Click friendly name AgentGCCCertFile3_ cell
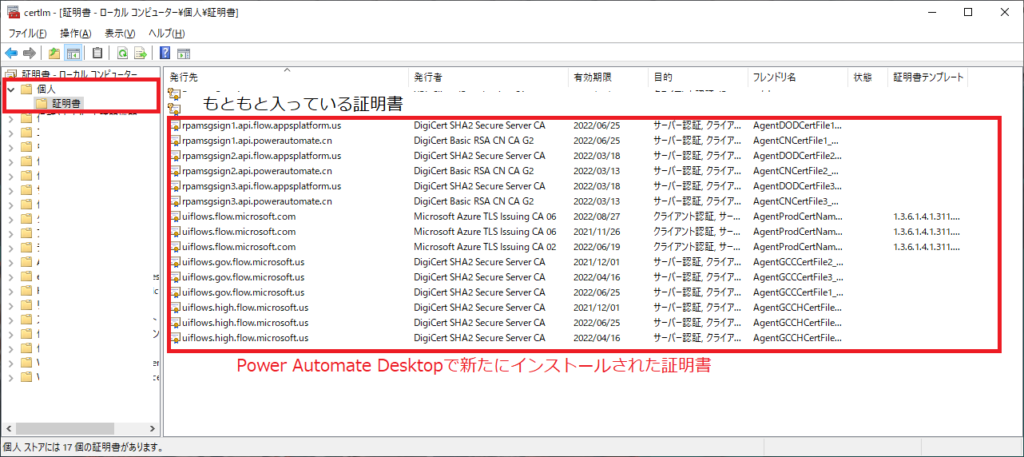The image size is (1024, 457). pyautogui.click(x=797, y=277)
